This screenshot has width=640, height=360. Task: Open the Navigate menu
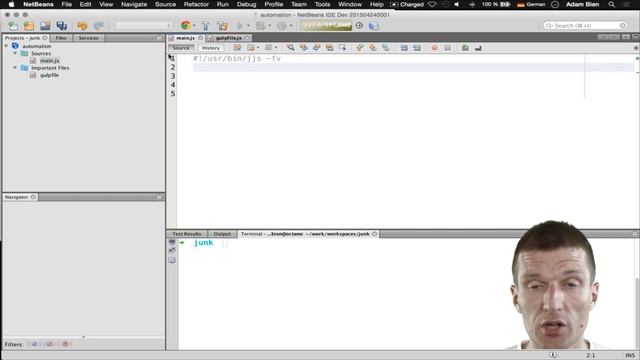(134, 4)
